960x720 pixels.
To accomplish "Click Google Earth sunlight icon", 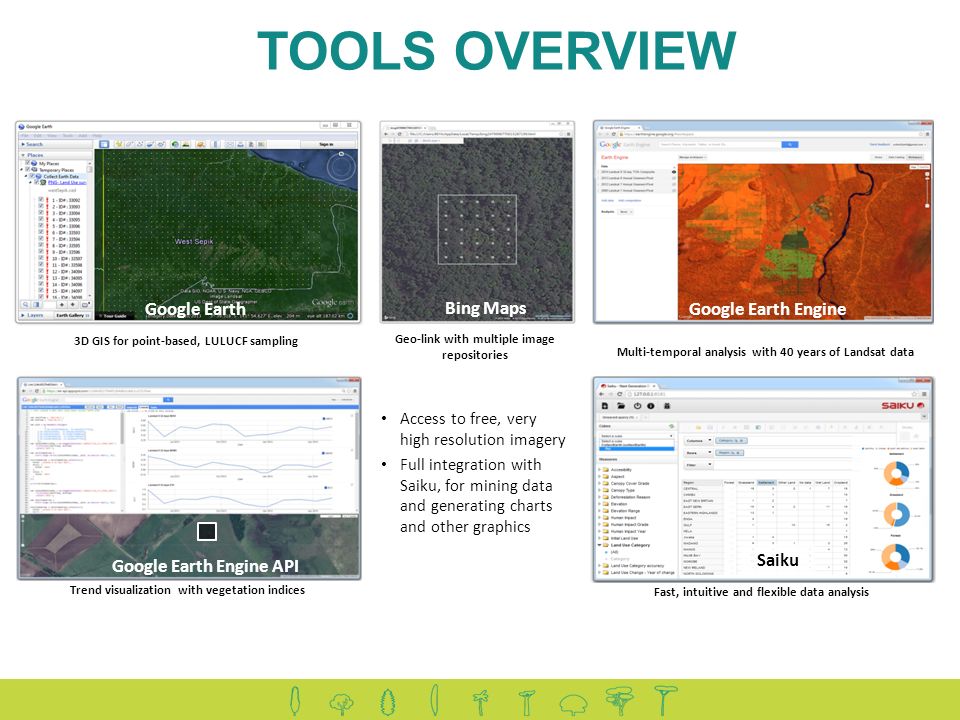I will 186,144.
